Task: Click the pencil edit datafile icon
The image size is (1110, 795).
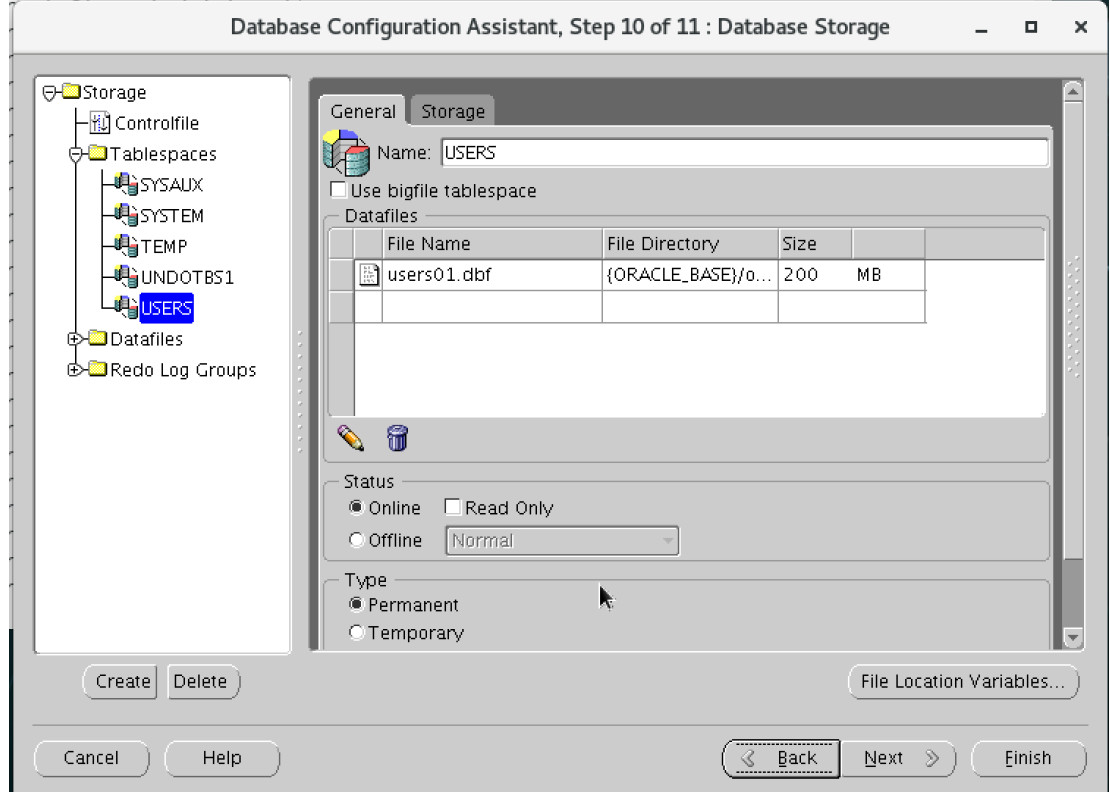Action: [350, 438]
